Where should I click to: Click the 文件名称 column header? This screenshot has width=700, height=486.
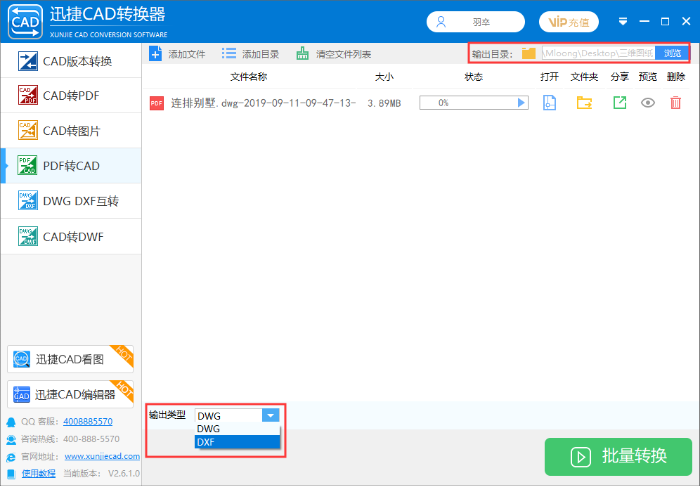(x=249, y=77)
